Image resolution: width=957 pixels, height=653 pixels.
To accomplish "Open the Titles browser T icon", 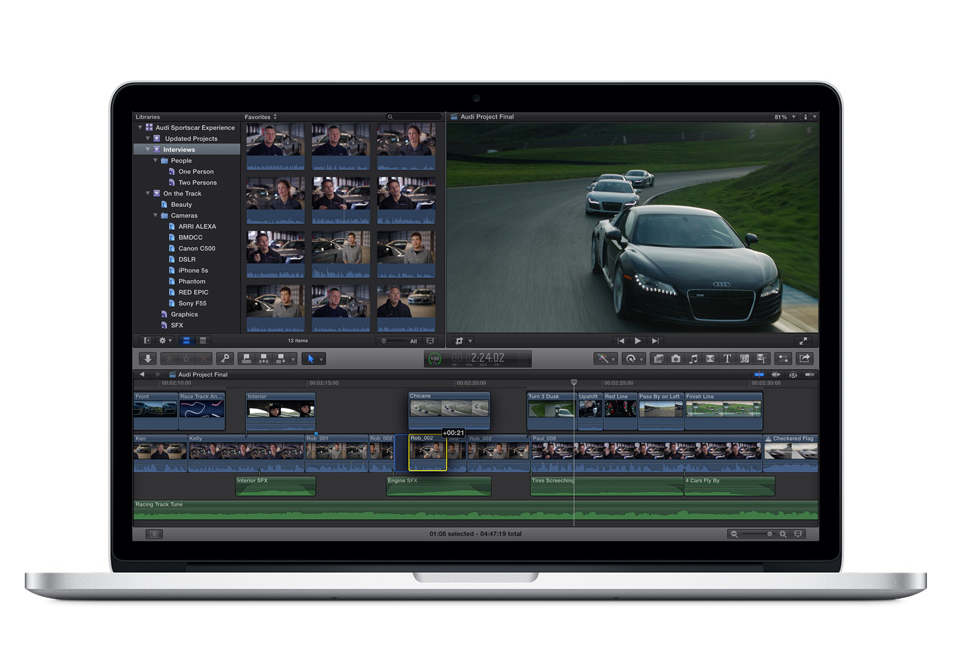I will [x=727, y=358].
